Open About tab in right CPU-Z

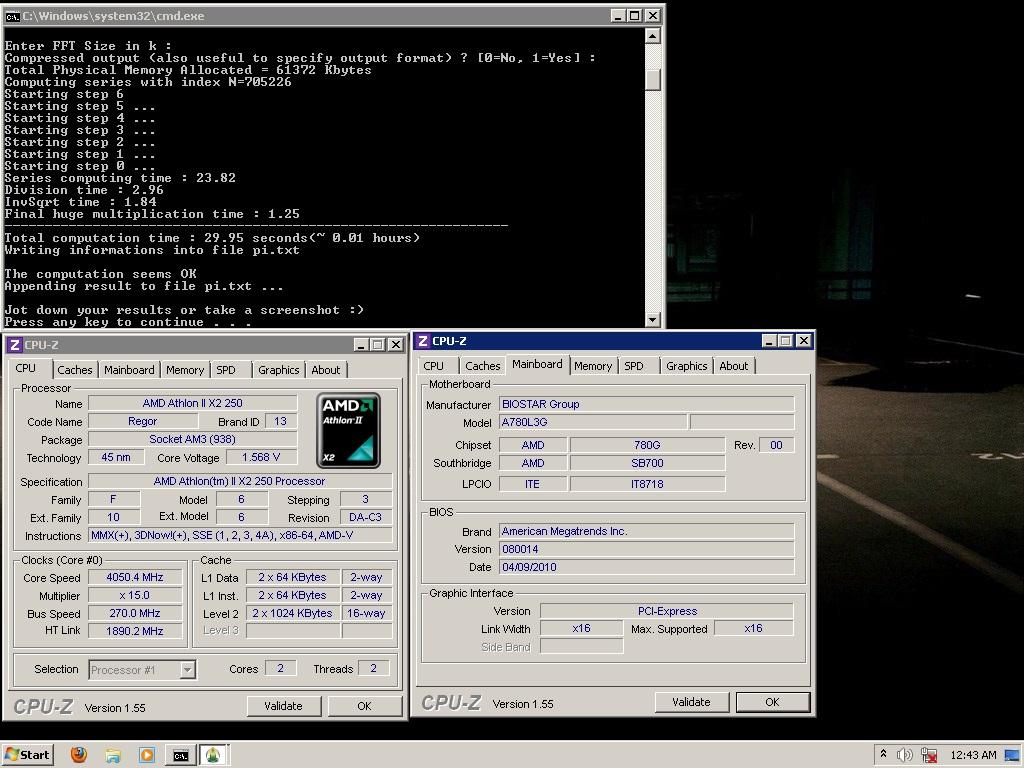click(x=733, y=366)
